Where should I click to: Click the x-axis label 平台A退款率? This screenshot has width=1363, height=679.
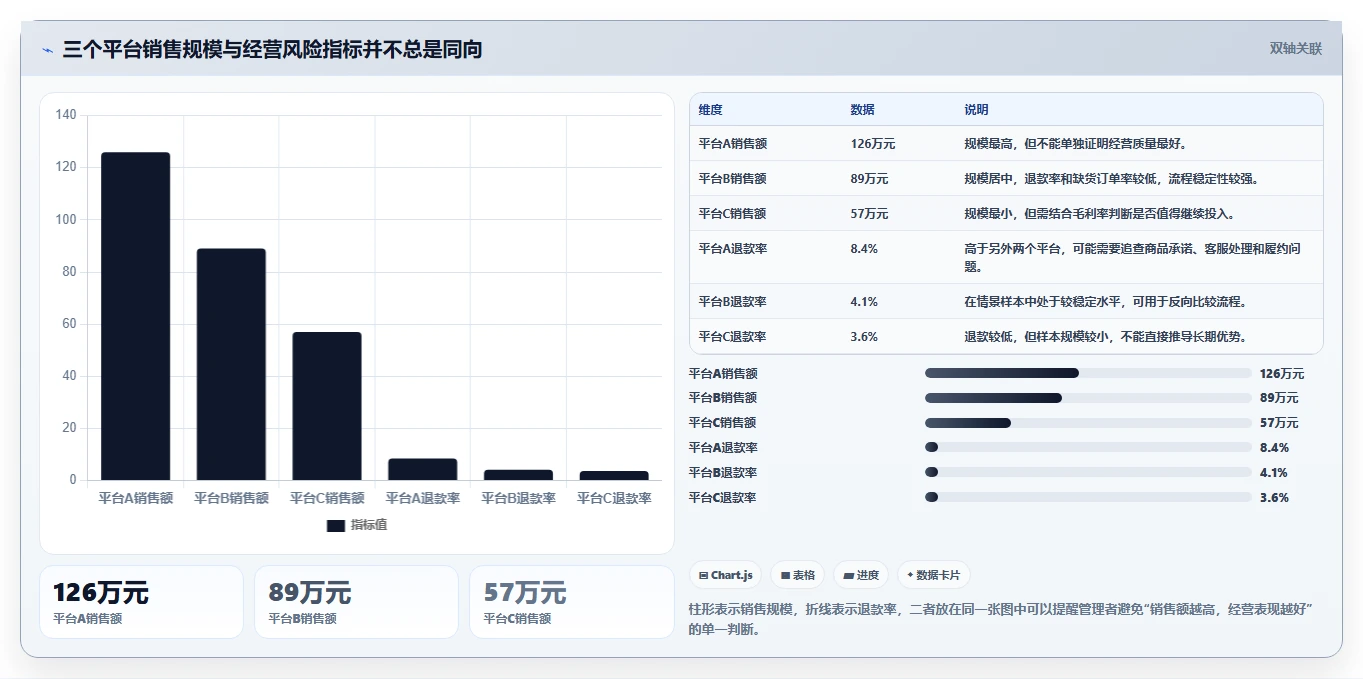click(422, 498)
